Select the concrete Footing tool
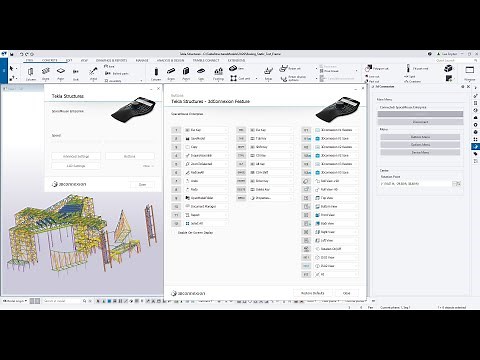 218,74
